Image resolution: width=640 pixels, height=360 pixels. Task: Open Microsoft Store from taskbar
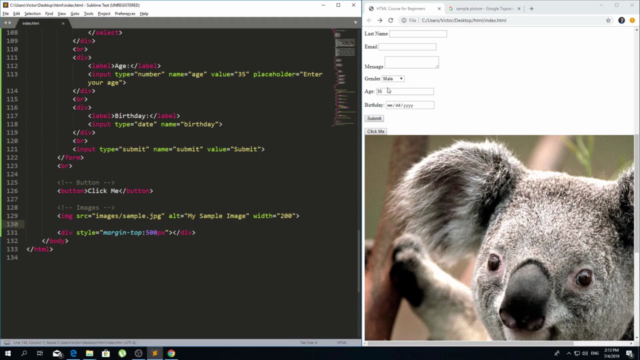(x=106, y=353)
